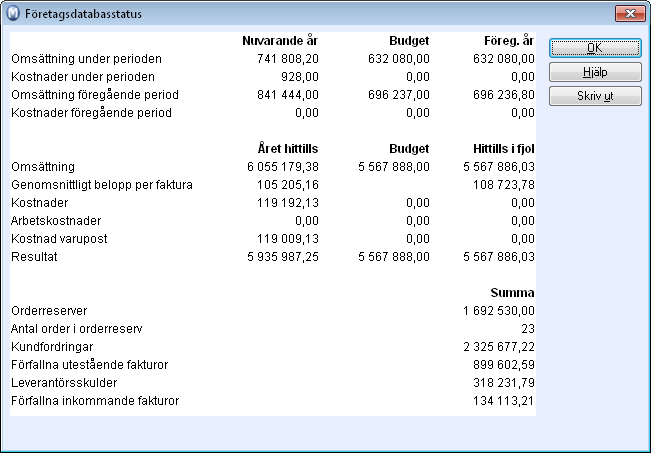Click the value 2 325 677,22
The image size is (651, 453).
499,347
